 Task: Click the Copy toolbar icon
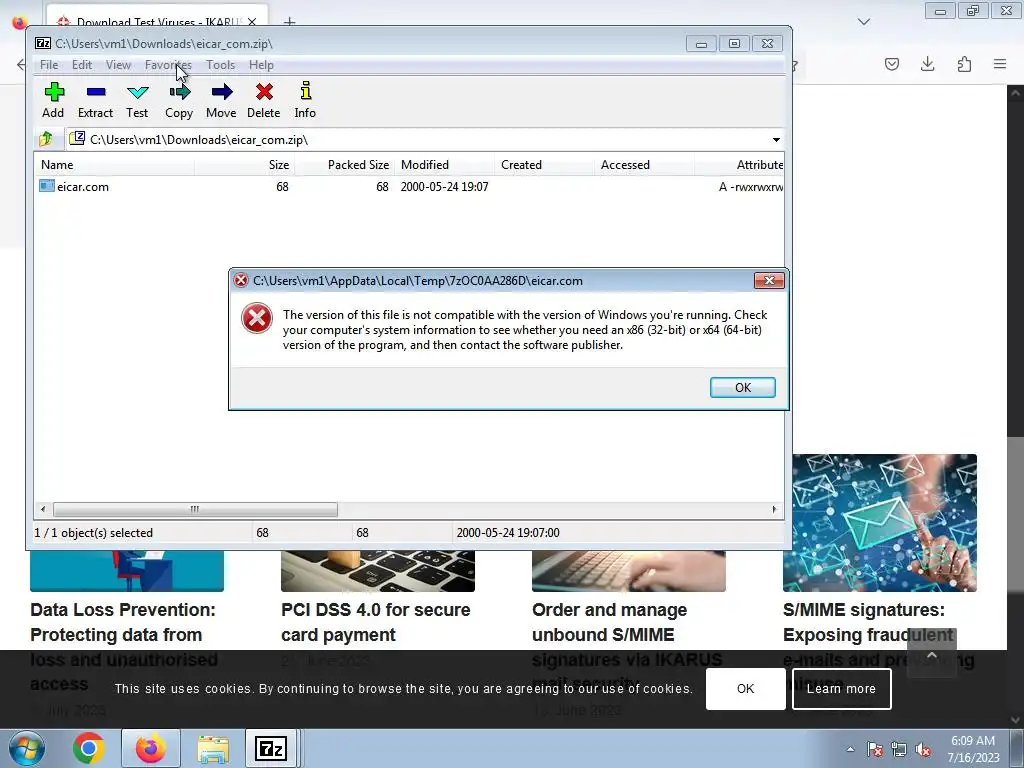point(179,100)
